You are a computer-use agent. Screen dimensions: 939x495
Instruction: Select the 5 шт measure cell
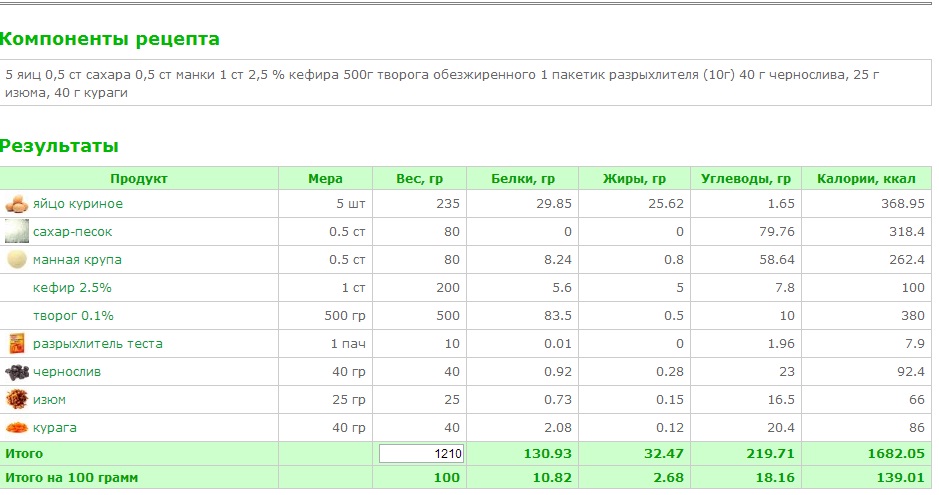[x=350, y=204]
